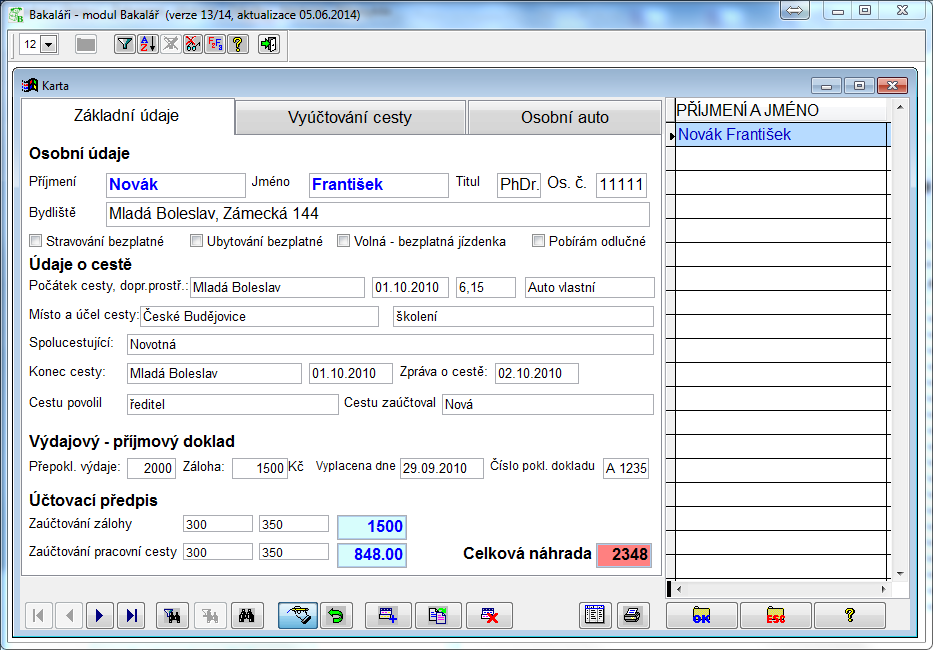
Task: Click the binoculars search icon
Action: click(246, 615)
